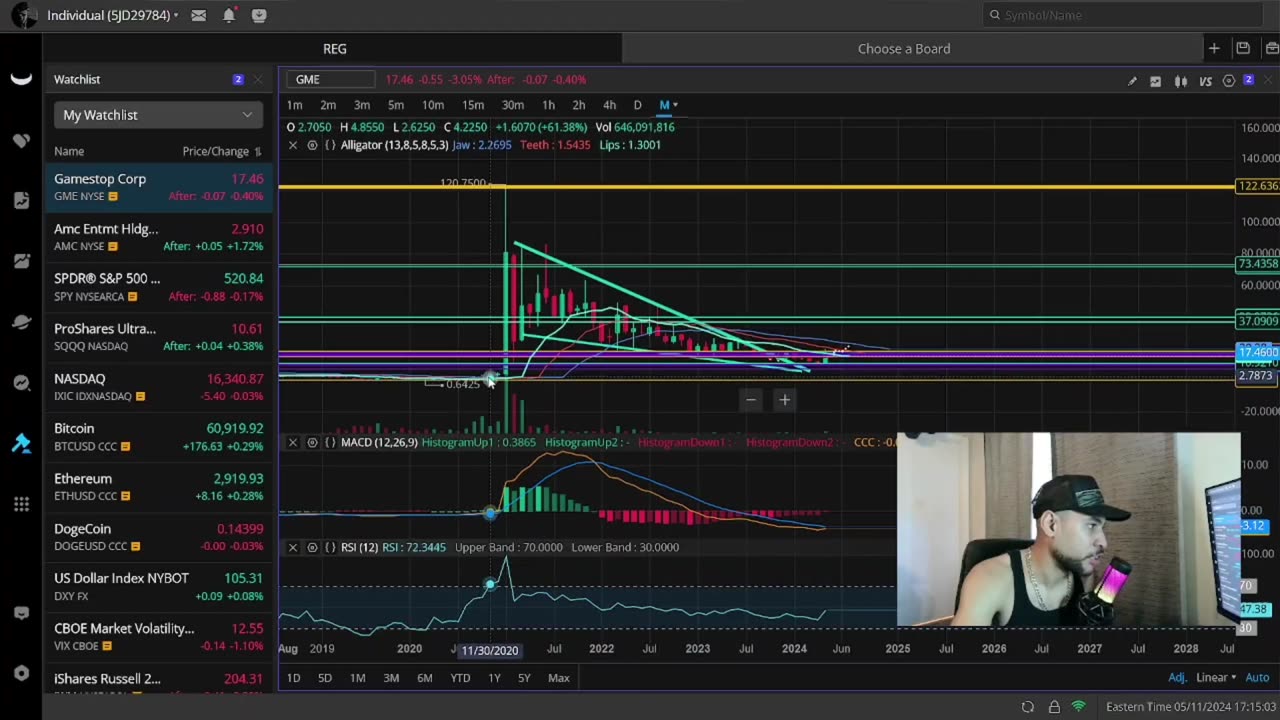The width and height of the screenshot is (1280, 720).
Task: Click the lock icon in status bar
Action: click(1054, 707)
